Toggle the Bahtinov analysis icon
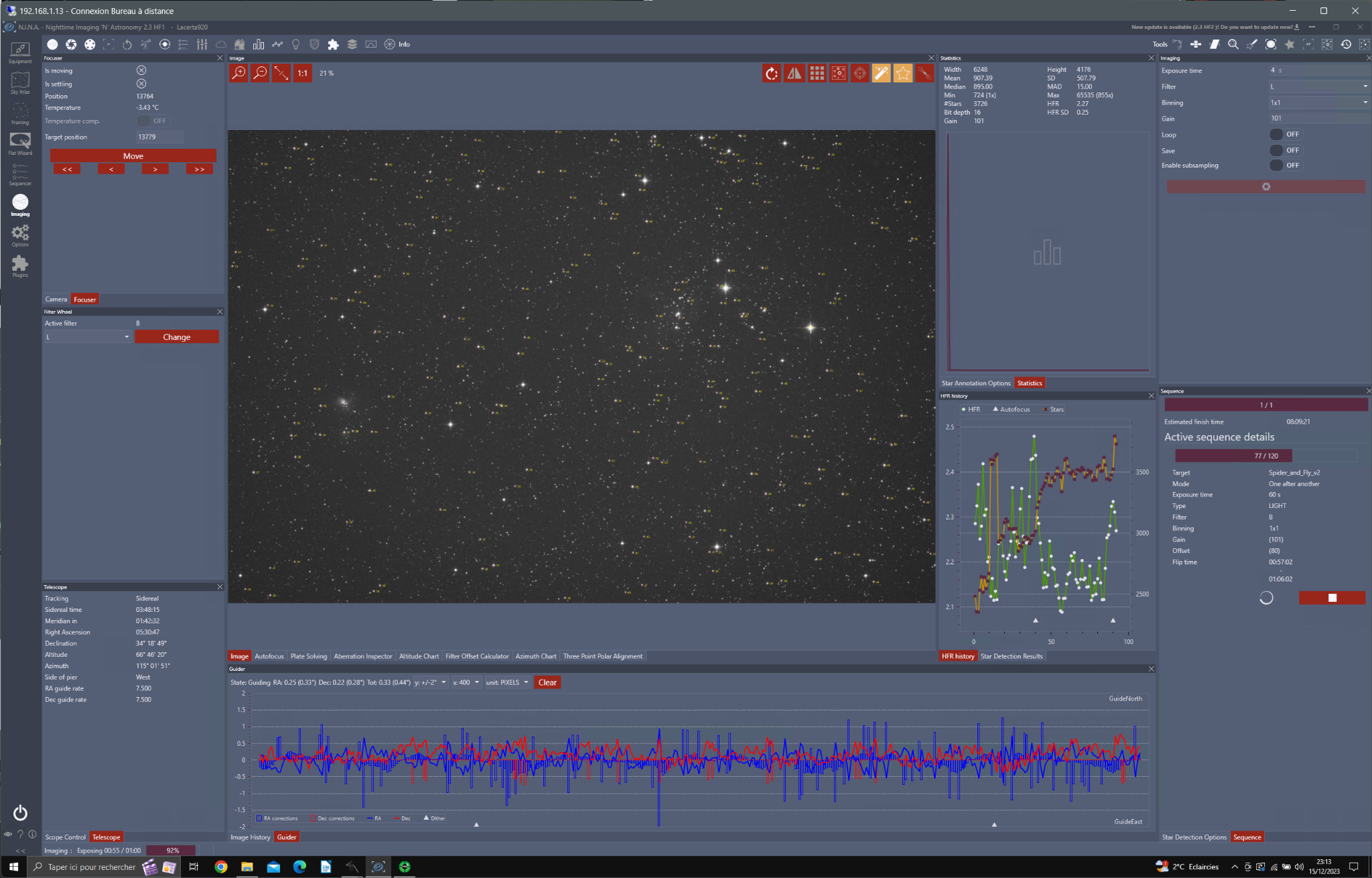 coord(924,73)
